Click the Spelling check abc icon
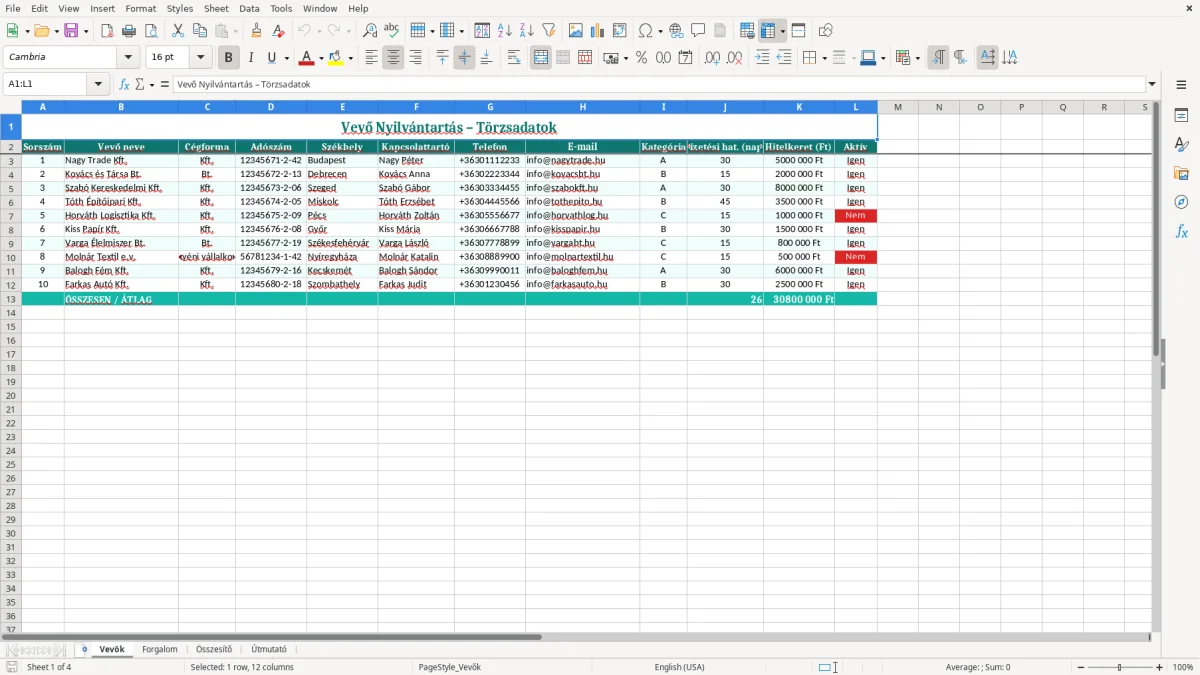The width and height of the screenshot is (1200, 675). pos(392,31)
